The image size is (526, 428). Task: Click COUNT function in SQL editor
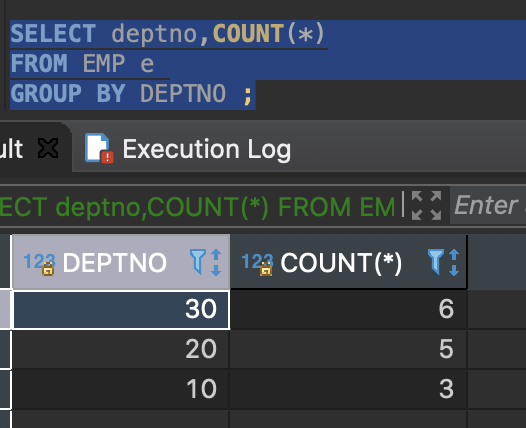[x=249, y=34]
